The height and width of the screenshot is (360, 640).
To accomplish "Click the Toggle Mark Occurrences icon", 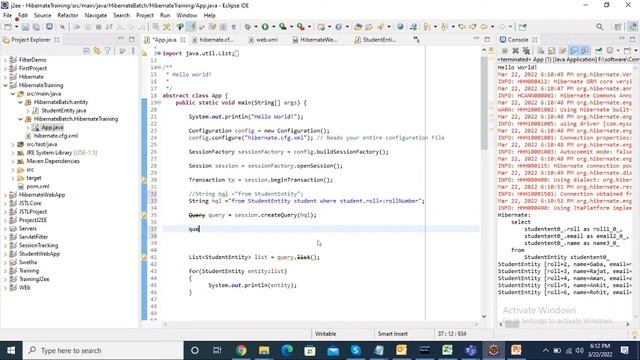I will (191, 27).
